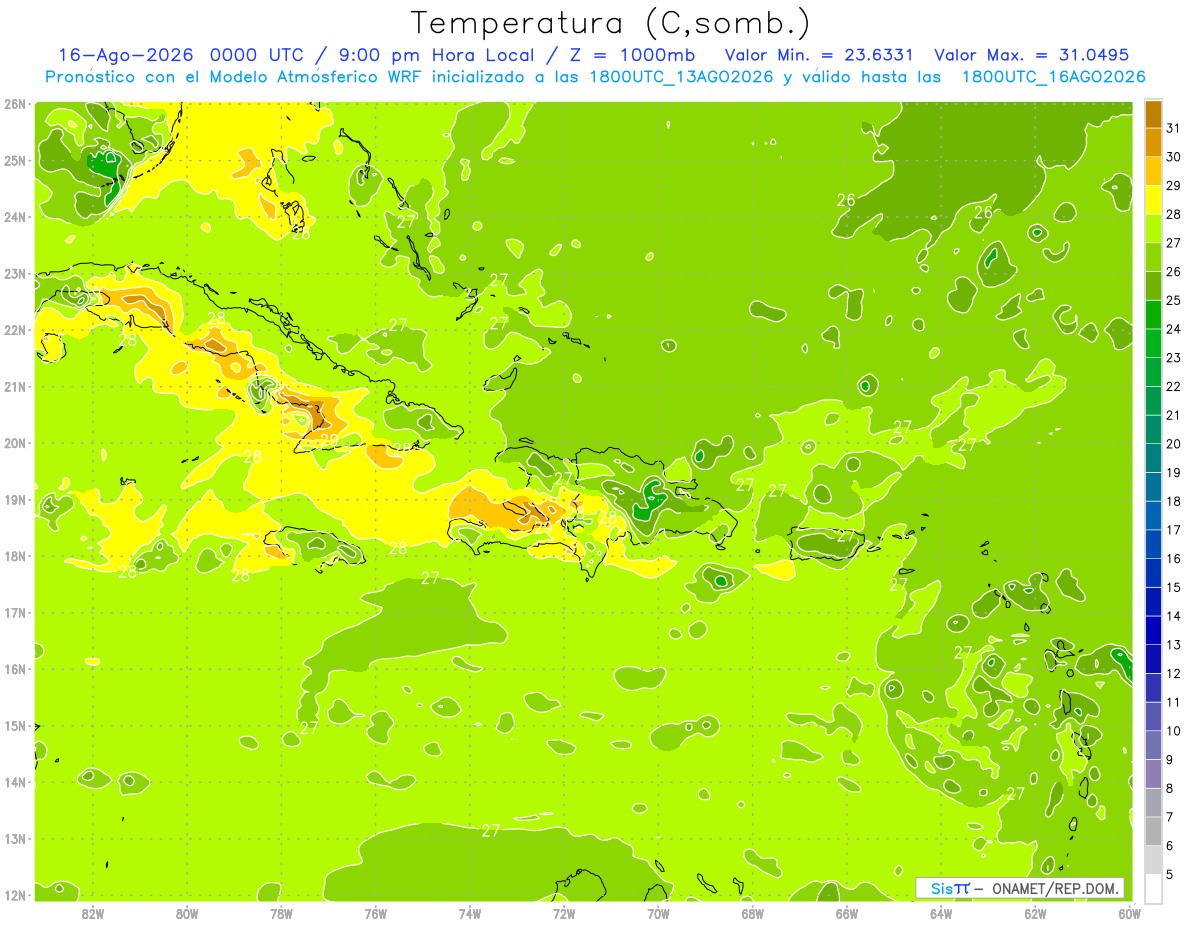Click the '12N' latitude axis label
Image resolution: width=1200 pixels, height=927 pixels.
tap(15, 895)
